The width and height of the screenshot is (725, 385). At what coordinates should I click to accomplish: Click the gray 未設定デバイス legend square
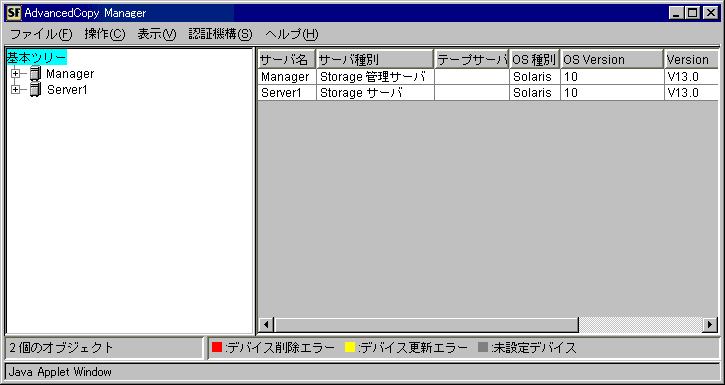click(x=483, y=347)
